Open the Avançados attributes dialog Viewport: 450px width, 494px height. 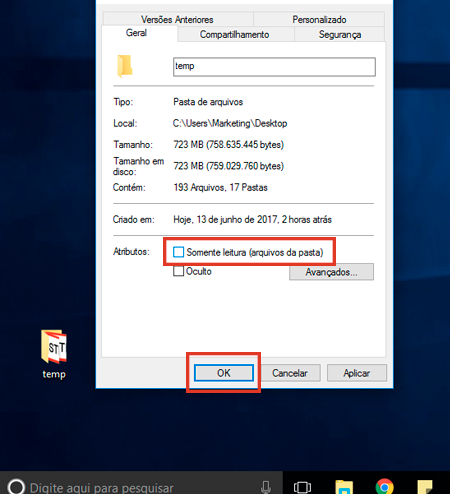331,272
